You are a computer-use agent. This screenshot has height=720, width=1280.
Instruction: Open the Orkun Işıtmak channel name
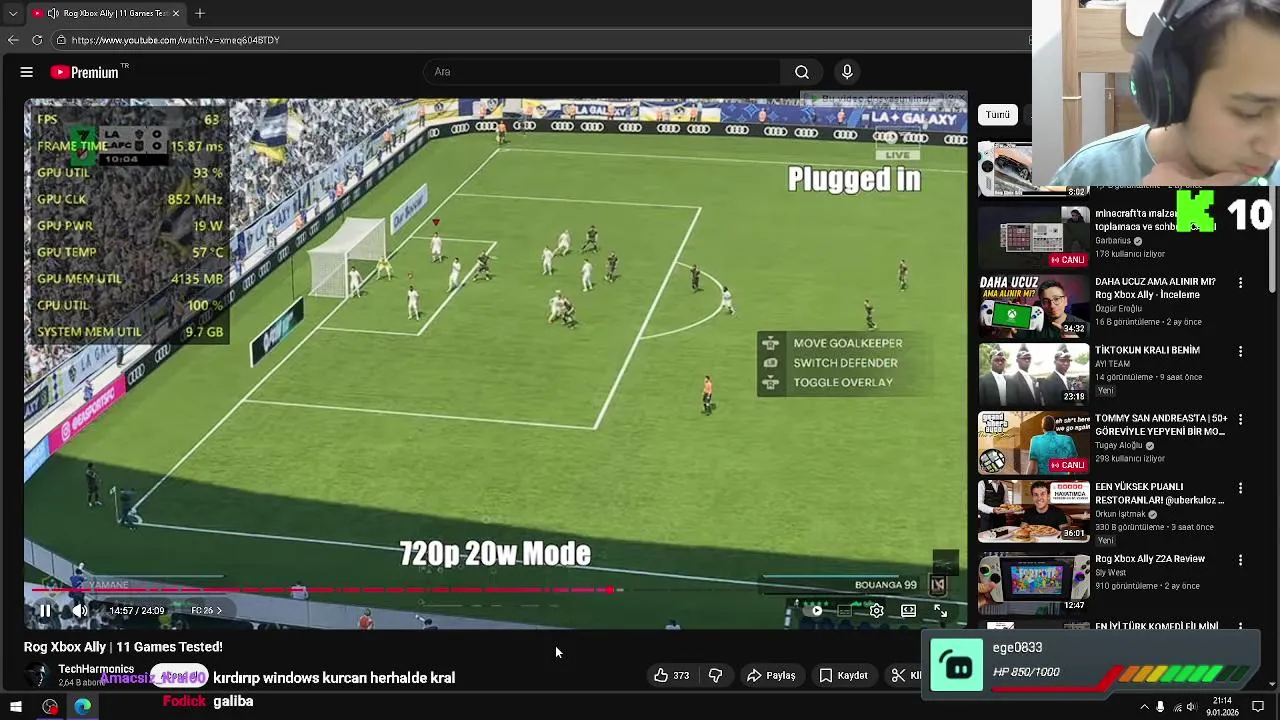[1122, 514]
